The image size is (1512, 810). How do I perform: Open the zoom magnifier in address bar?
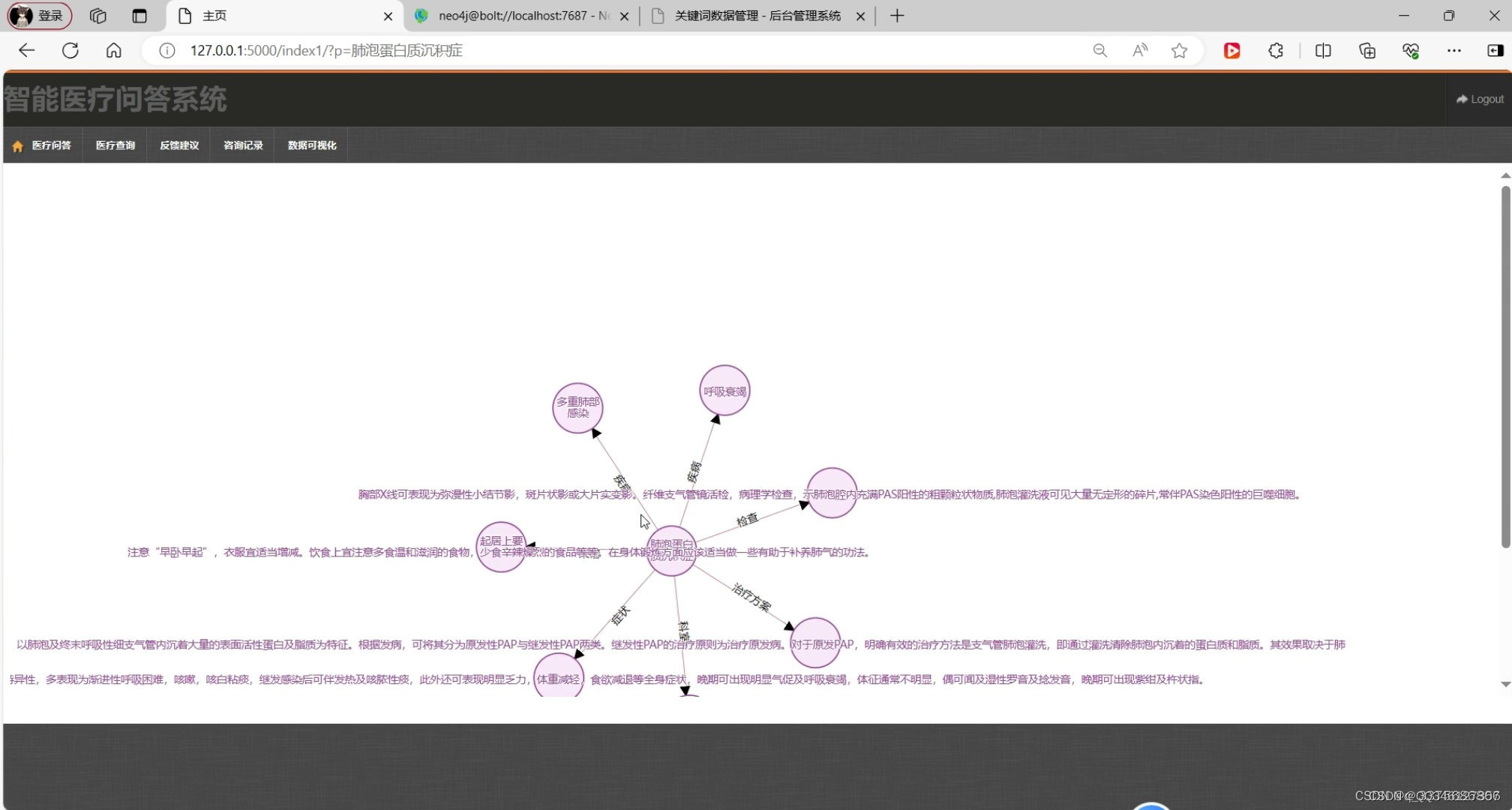pos(1099,50)
